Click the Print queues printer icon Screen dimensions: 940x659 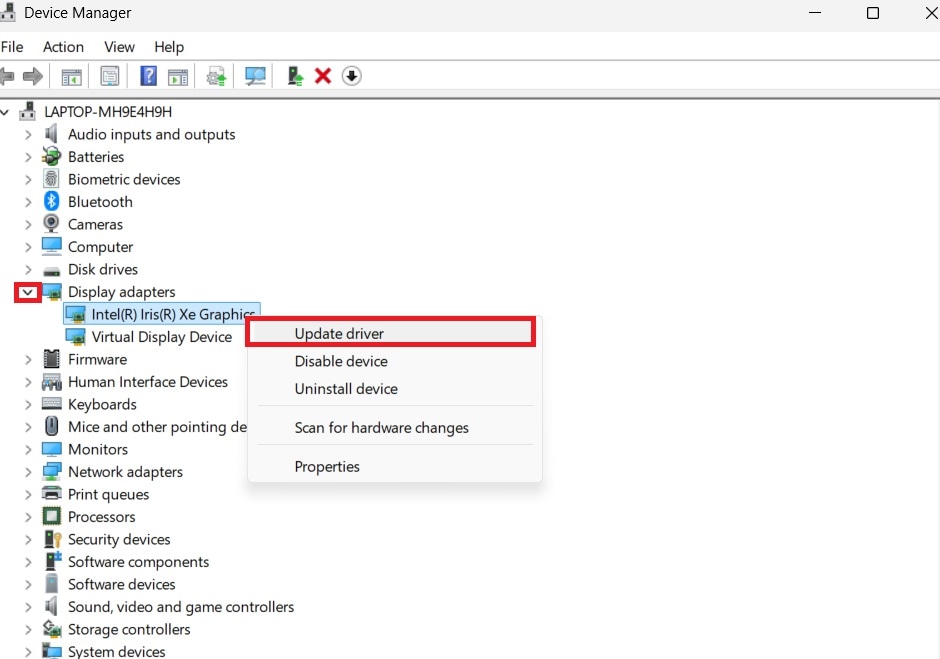52,494
